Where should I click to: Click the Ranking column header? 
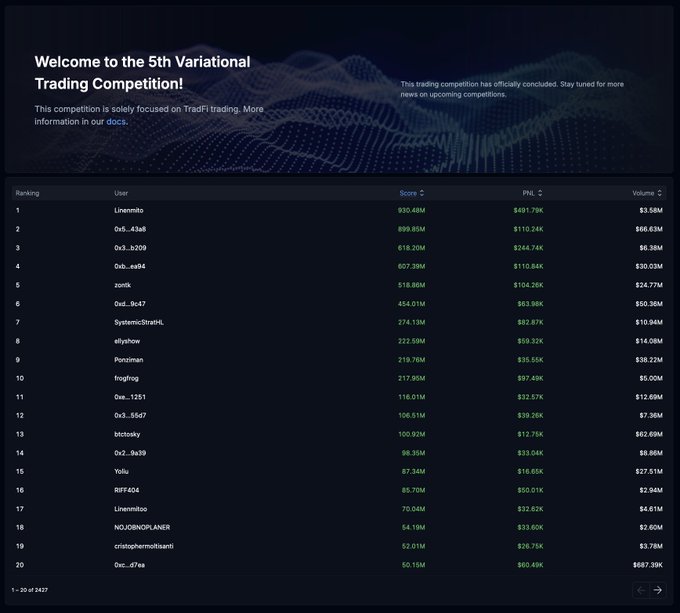[x=27, y=193]
